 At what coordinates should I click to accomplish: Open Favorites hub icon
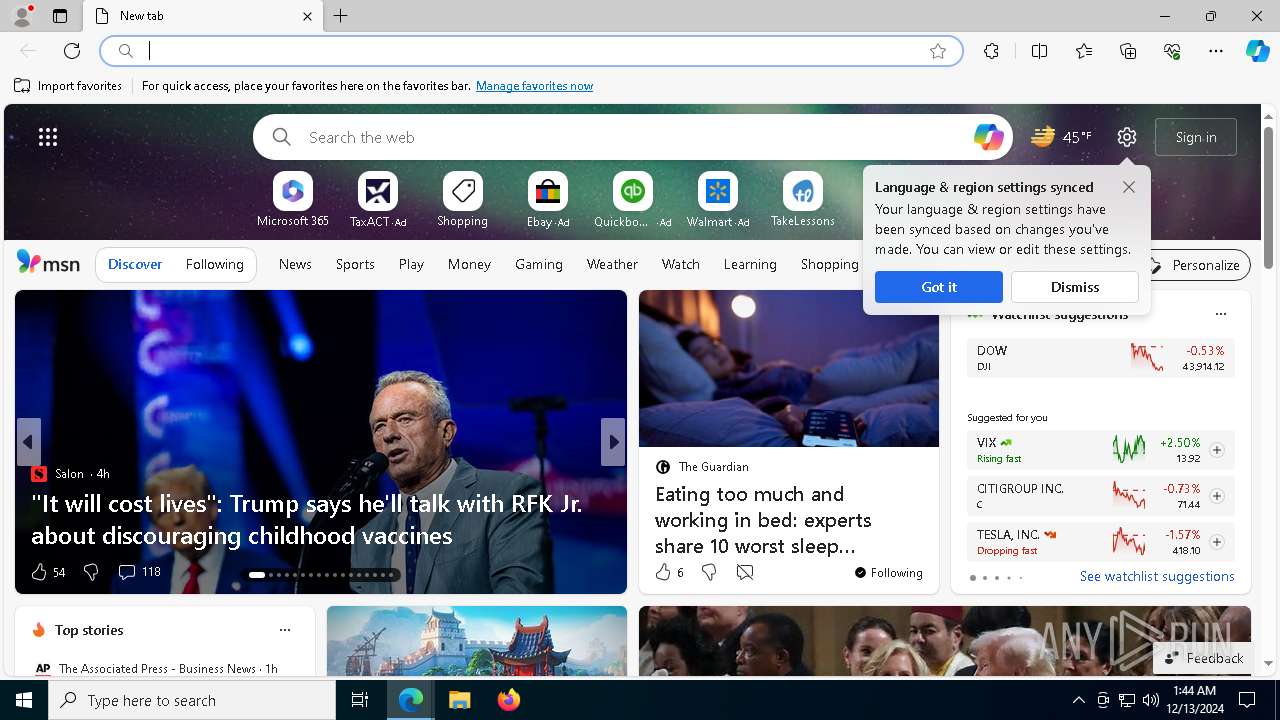click(x=1084, y=51)
